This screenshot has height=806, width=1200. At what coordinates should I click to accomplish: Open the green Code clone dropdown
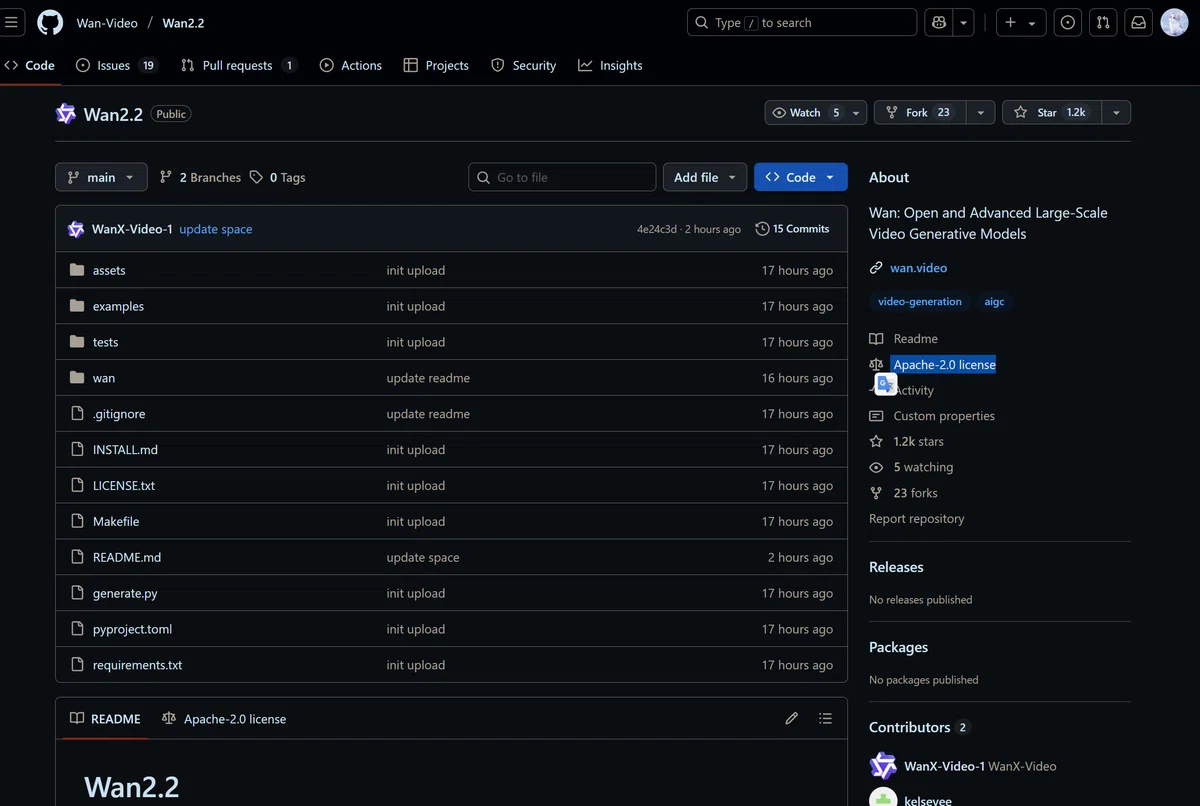pyautogui.click(x=801, y=177)
